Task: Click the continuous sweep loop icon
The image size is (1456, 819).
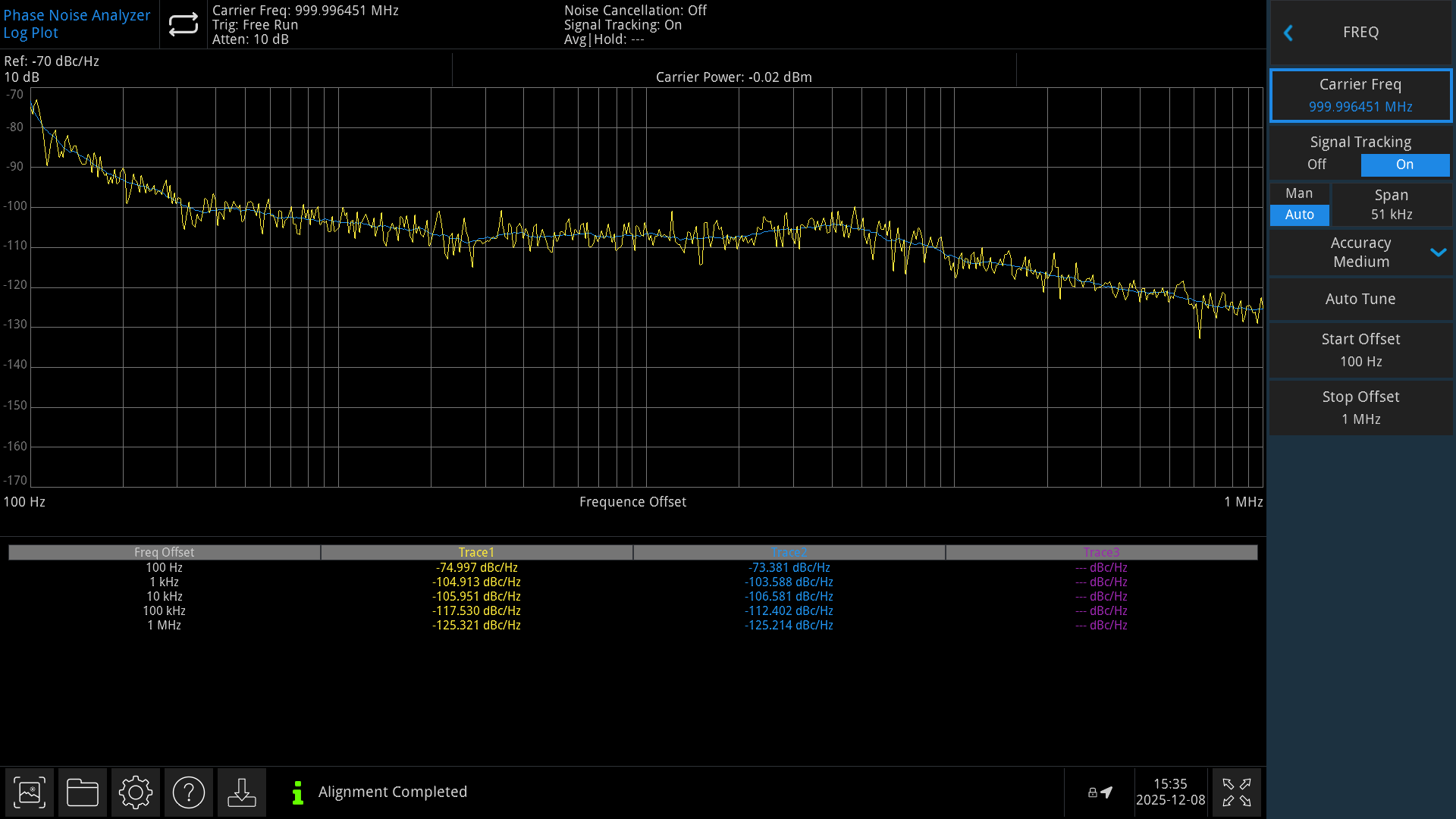Action: (x=183, y=25)
